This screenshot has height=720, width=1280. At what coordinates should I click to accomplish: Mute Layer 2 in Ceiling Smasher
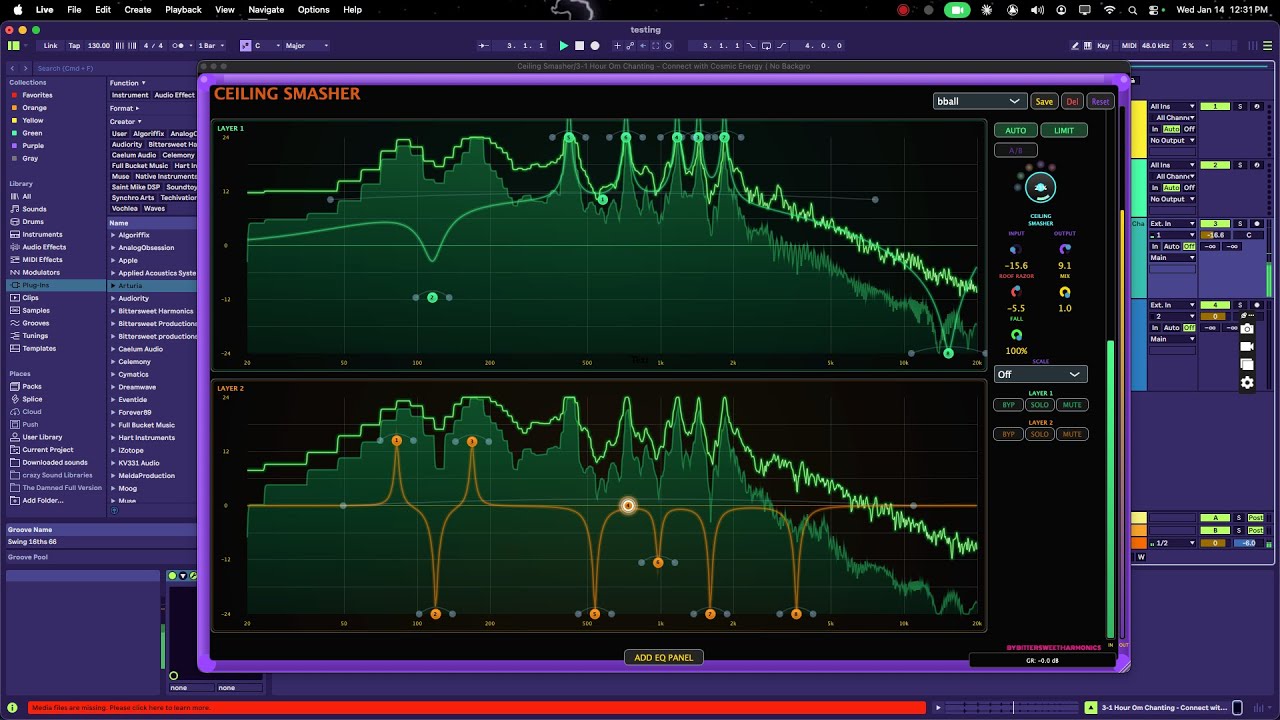[x=1072, y=434]
